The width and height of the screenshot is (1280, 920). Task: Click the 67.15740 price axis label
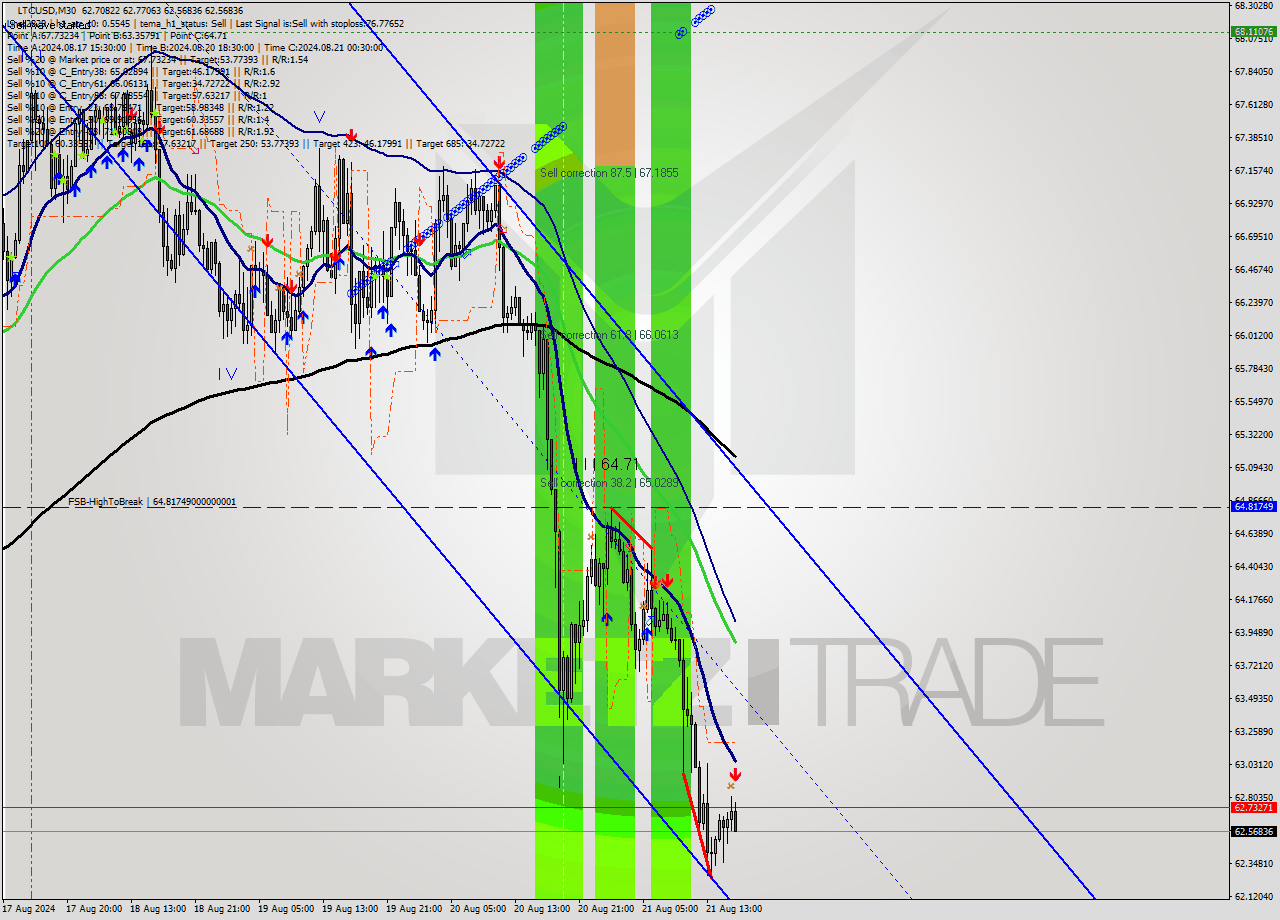pos(1253,171)
